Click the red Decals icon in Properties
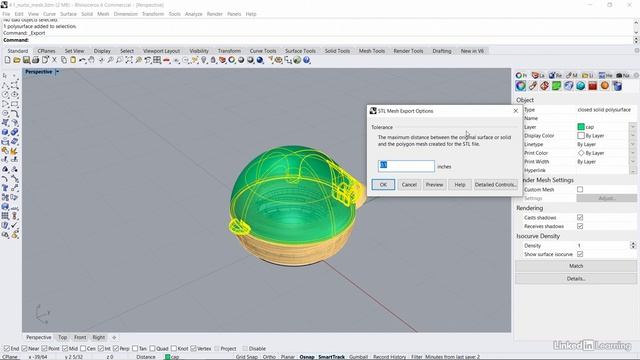 [593, 86]
